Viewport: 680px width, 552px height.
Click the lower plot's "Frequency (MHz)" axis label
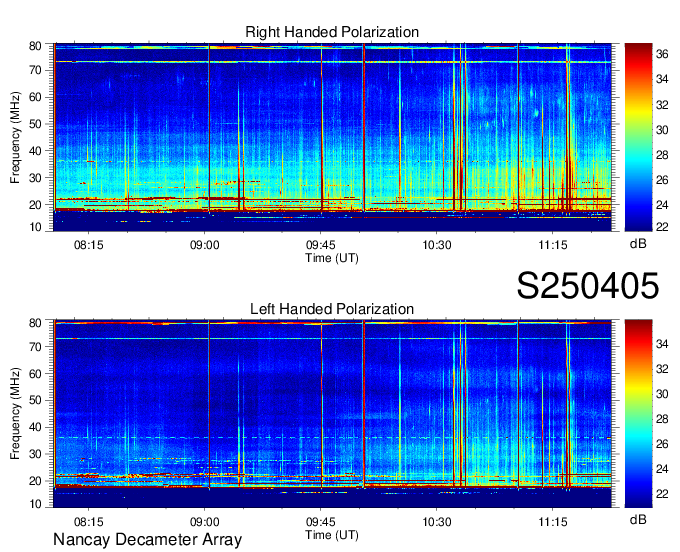click(x=15, y=414)
